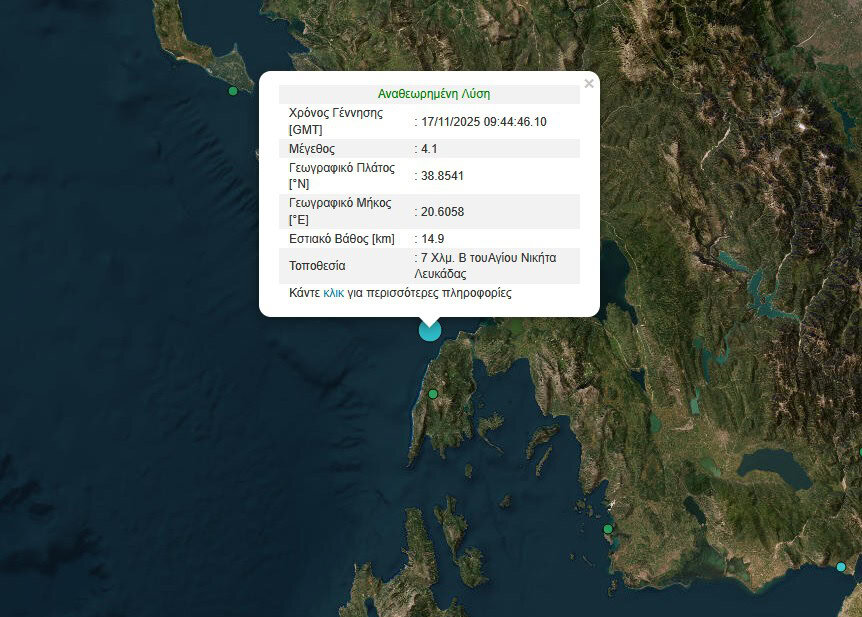Select the small cyan marker at bottom-right coast
The image size is (862, 617).
coord(841,567)
